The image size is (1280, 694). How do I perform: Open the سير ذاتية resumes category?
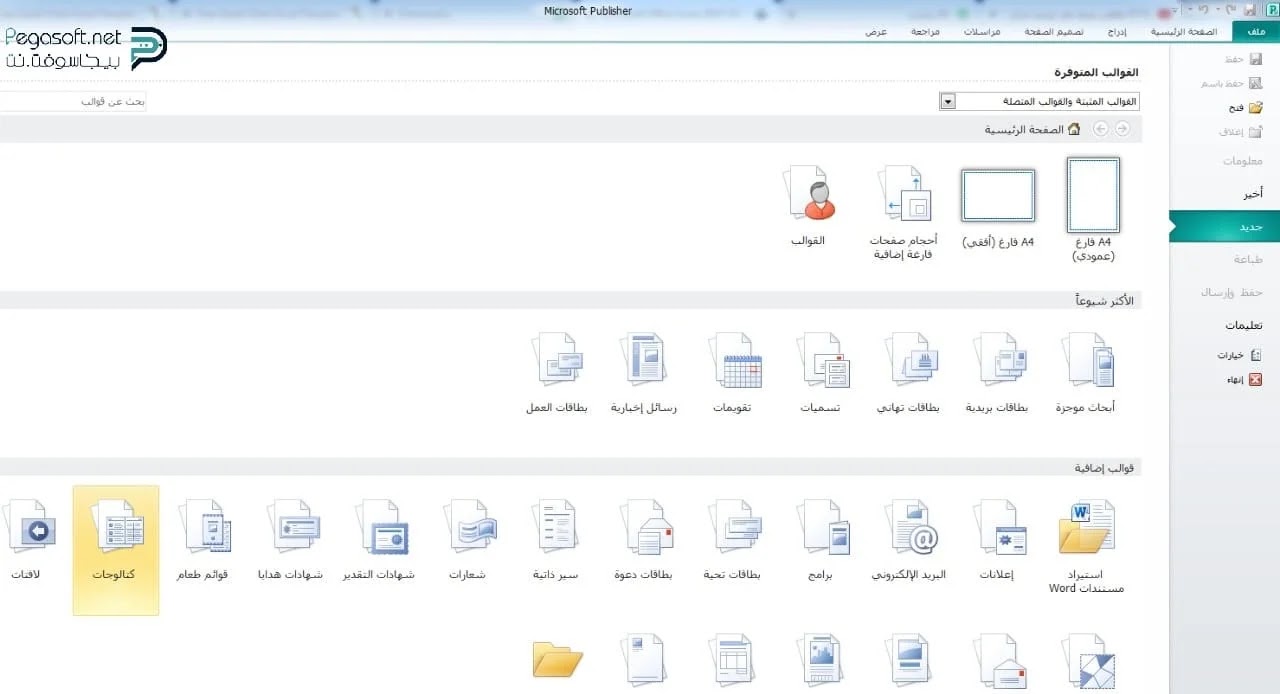coord(556,540)
